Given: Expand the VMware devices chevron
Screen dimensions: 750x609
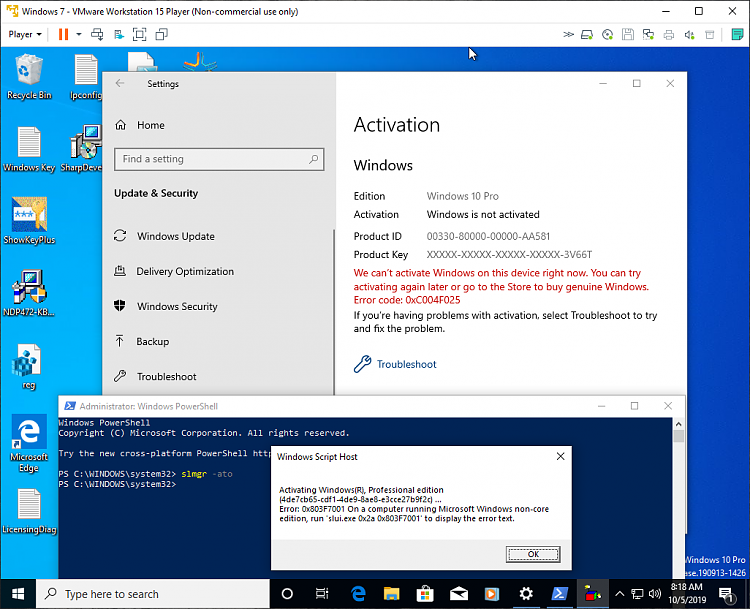Looking at the screenshot, I should (568, 34).
